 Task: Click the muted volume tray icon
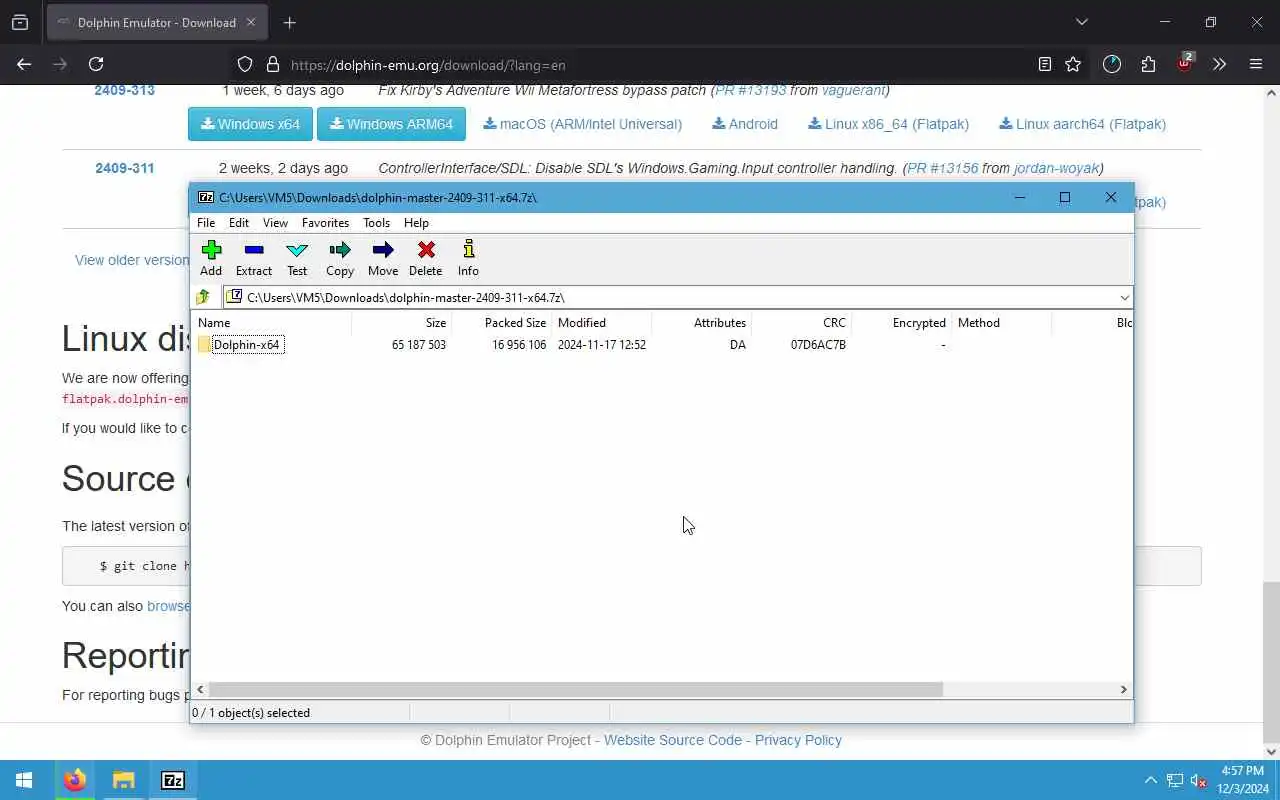point(1198,780)
